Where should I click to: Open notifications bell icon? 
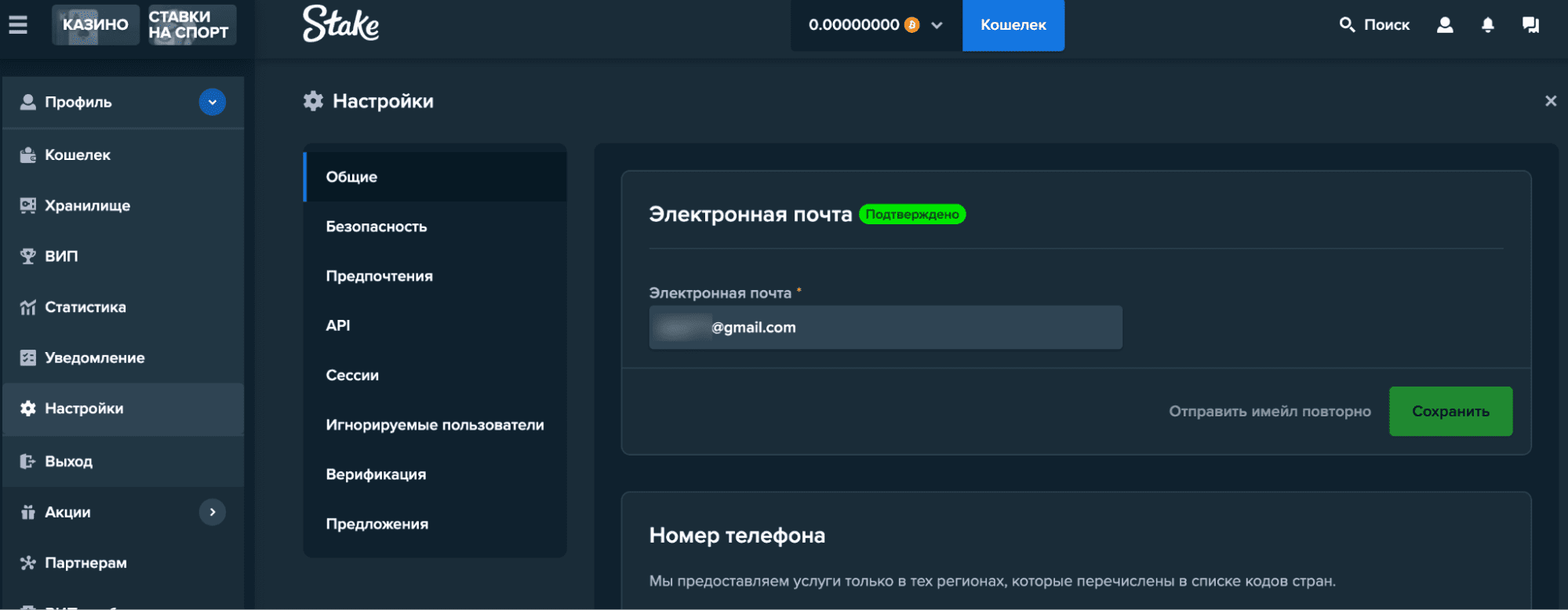point(1488,25)
